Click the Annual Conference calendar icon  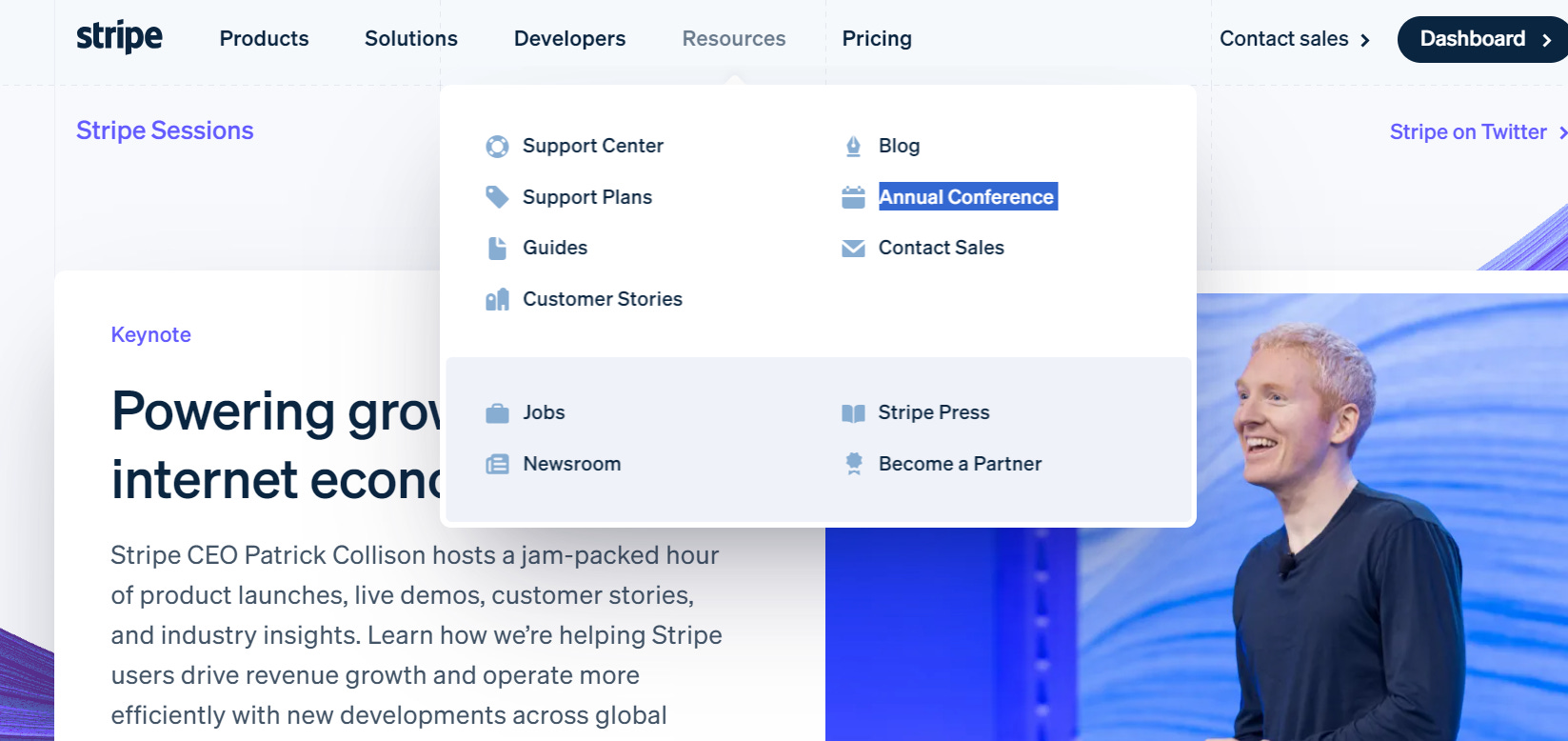(x=853, y=197)
